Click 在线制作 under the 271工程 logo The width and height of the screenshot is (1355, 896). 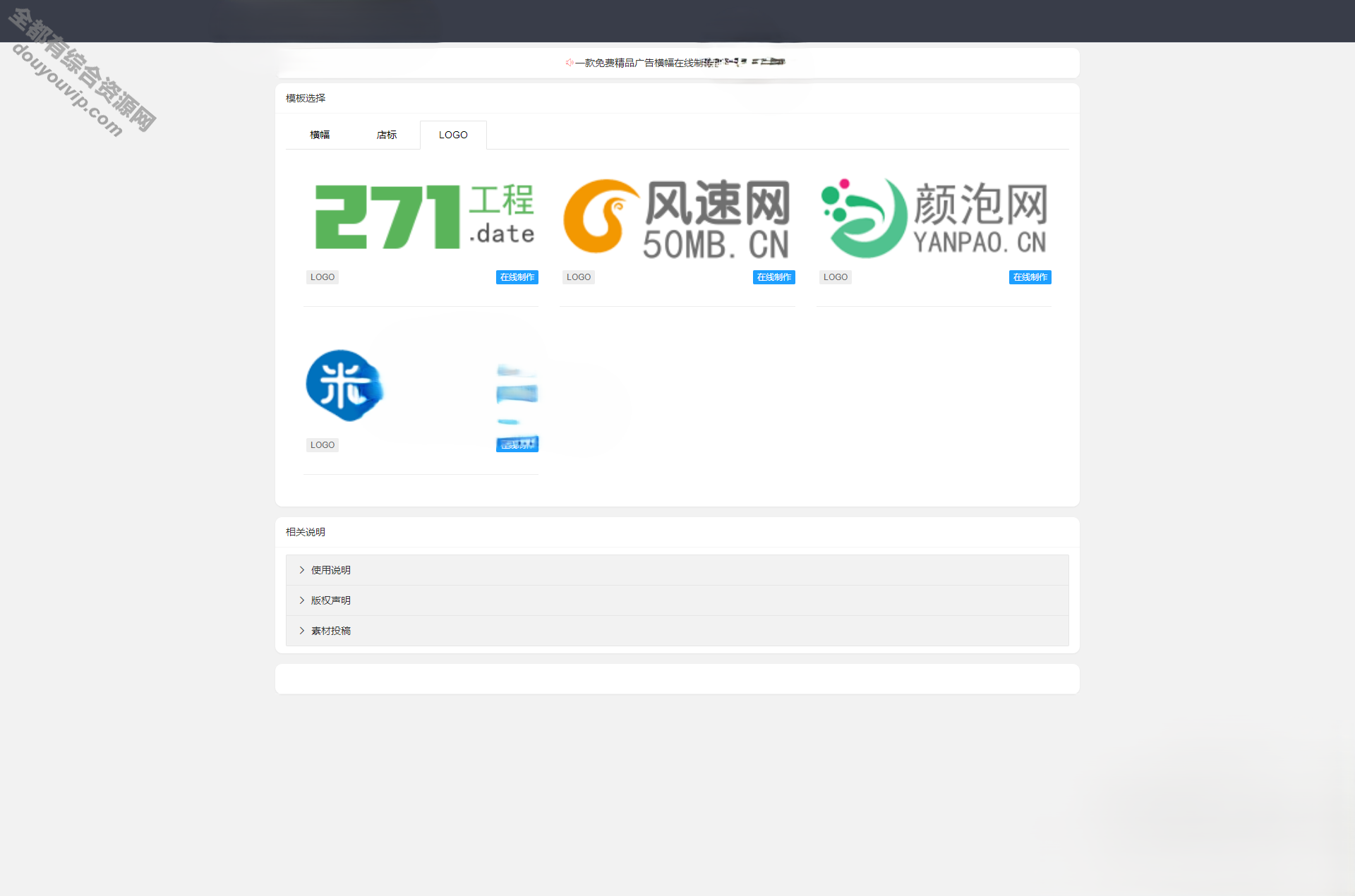(x=517, y=277)
